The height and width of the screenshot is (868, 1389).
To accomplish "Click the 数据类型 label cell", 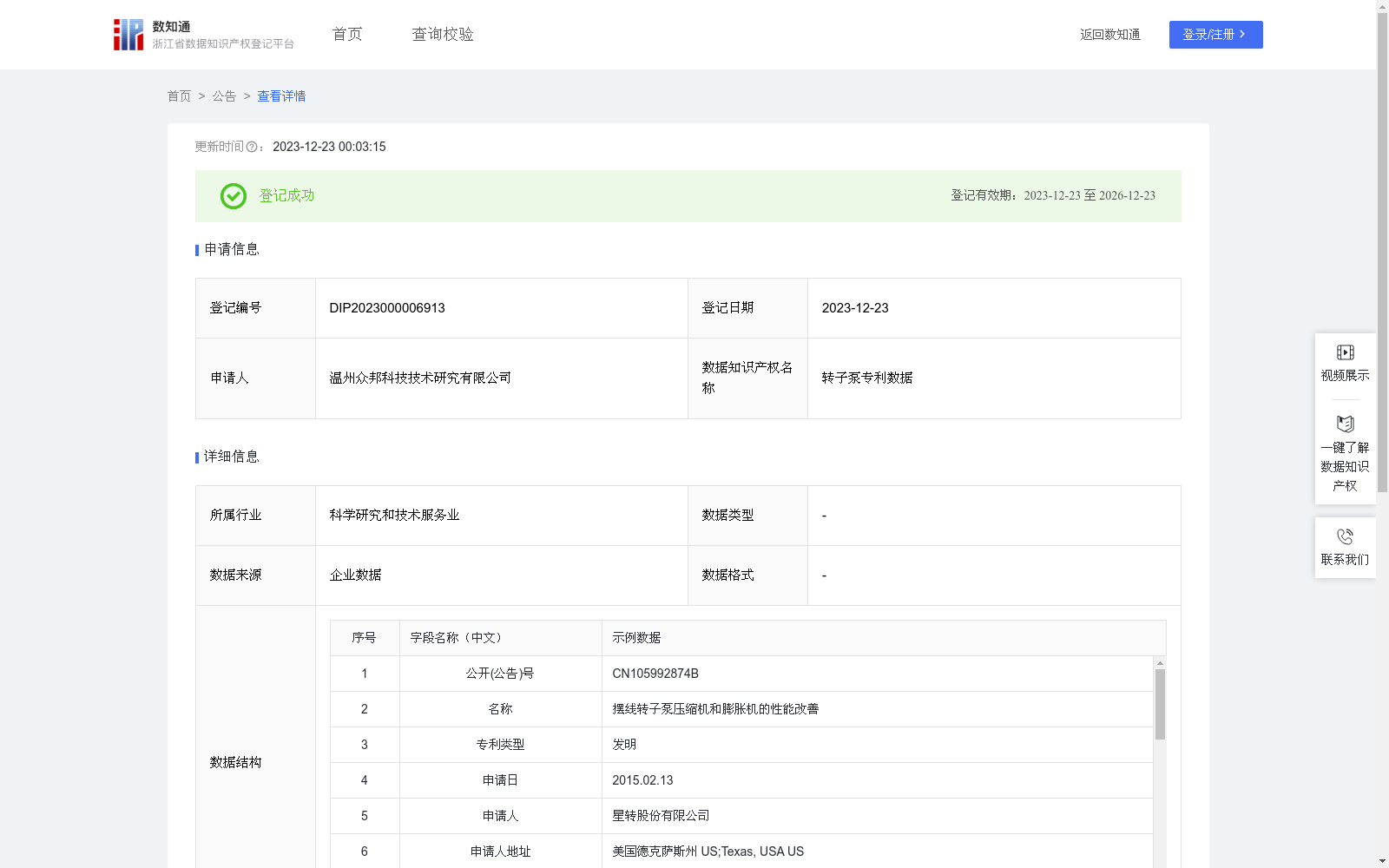I will [x=747, y=516].
